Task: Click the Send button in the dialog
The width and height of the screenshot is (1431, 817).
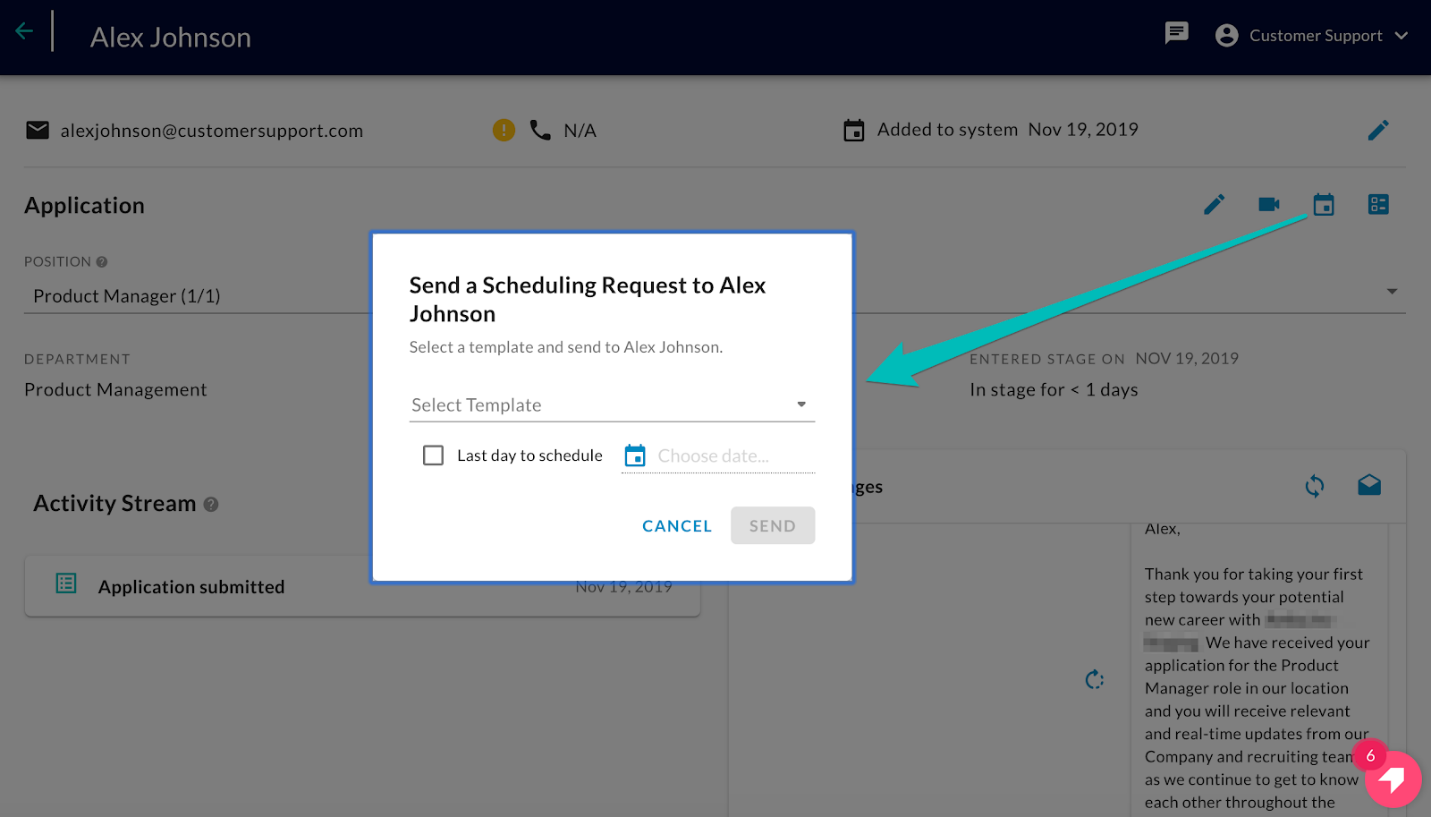Action: click(x=773, y=526)
